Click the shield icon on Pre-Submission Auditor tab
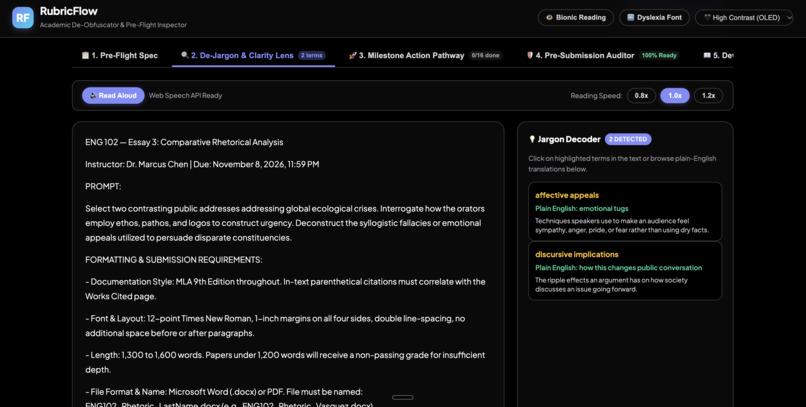The height and width of the screenshot is (407, 806). point(530,56)
